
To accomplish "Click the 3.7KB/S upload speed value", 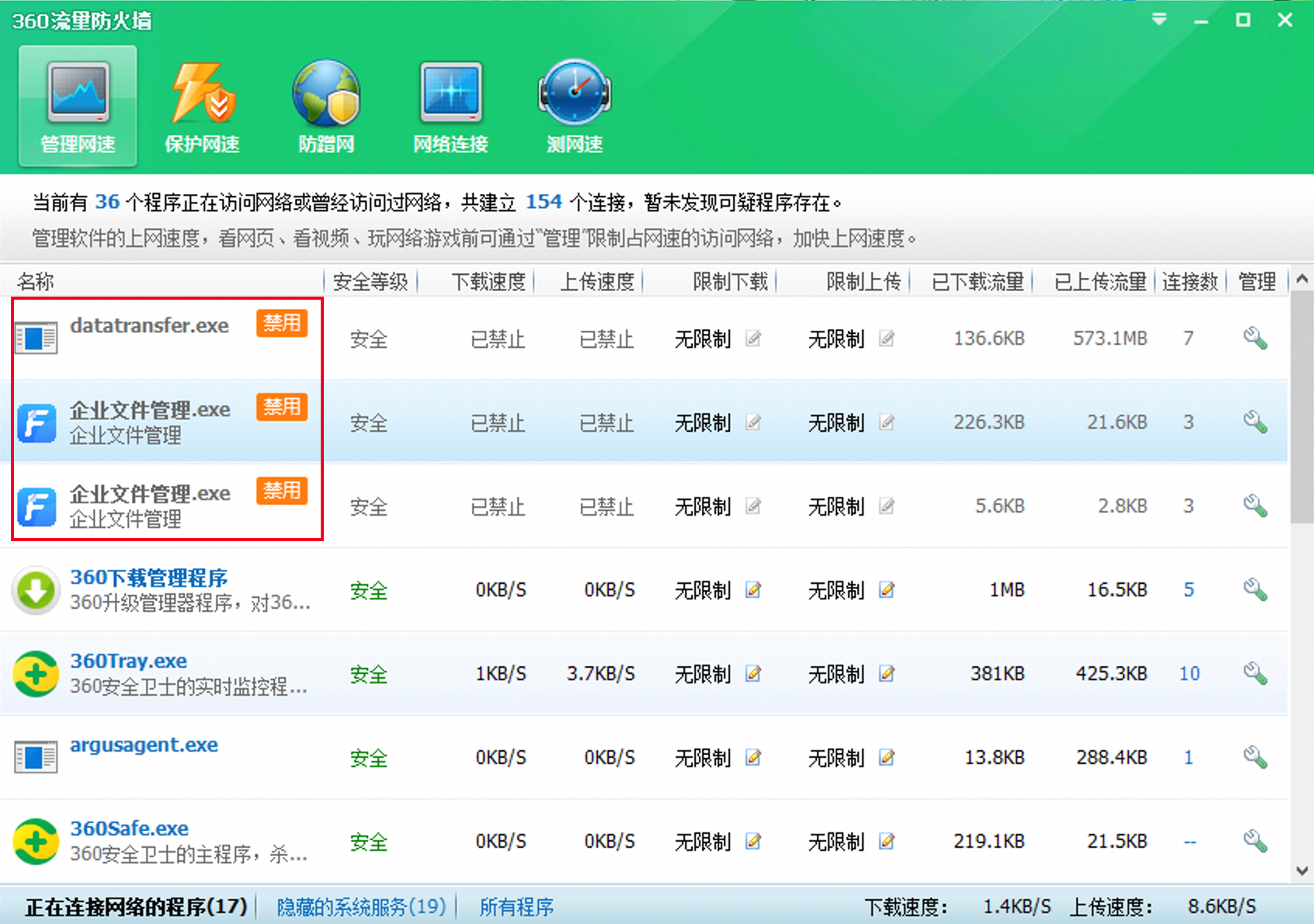I will coord(600,674).
